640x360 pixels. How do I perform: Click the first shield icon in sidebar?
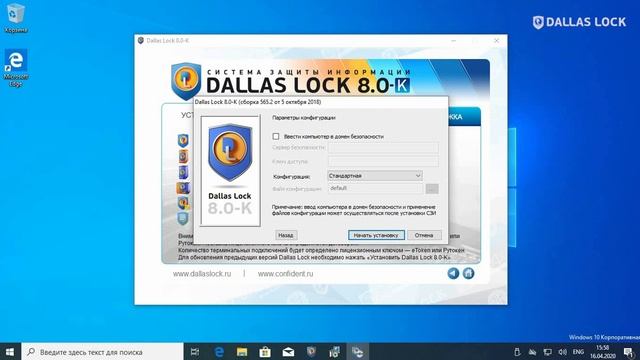pos(183,141)
